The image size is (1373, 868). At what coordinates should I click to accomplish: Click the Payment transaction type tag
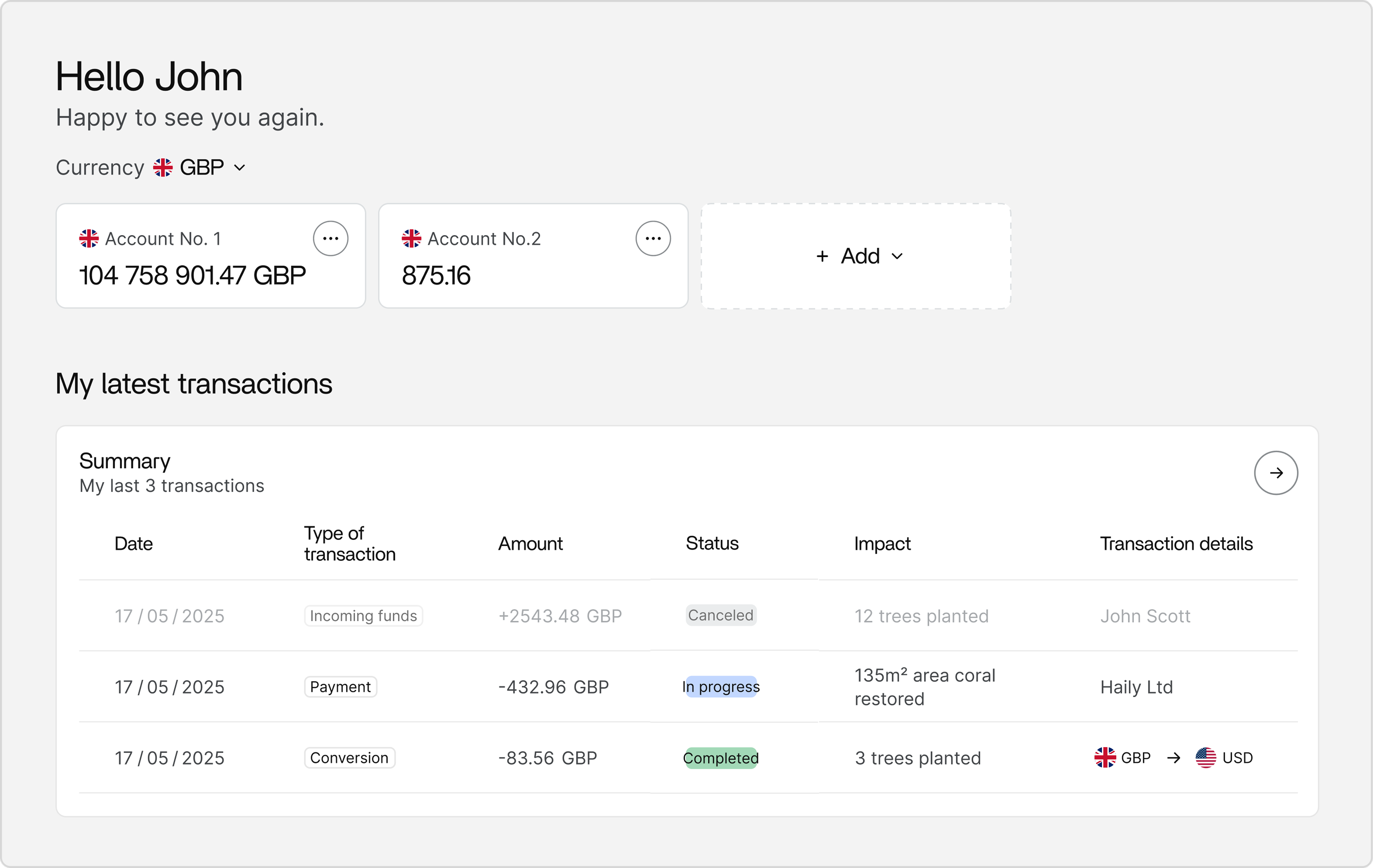[x=340, y=687]
